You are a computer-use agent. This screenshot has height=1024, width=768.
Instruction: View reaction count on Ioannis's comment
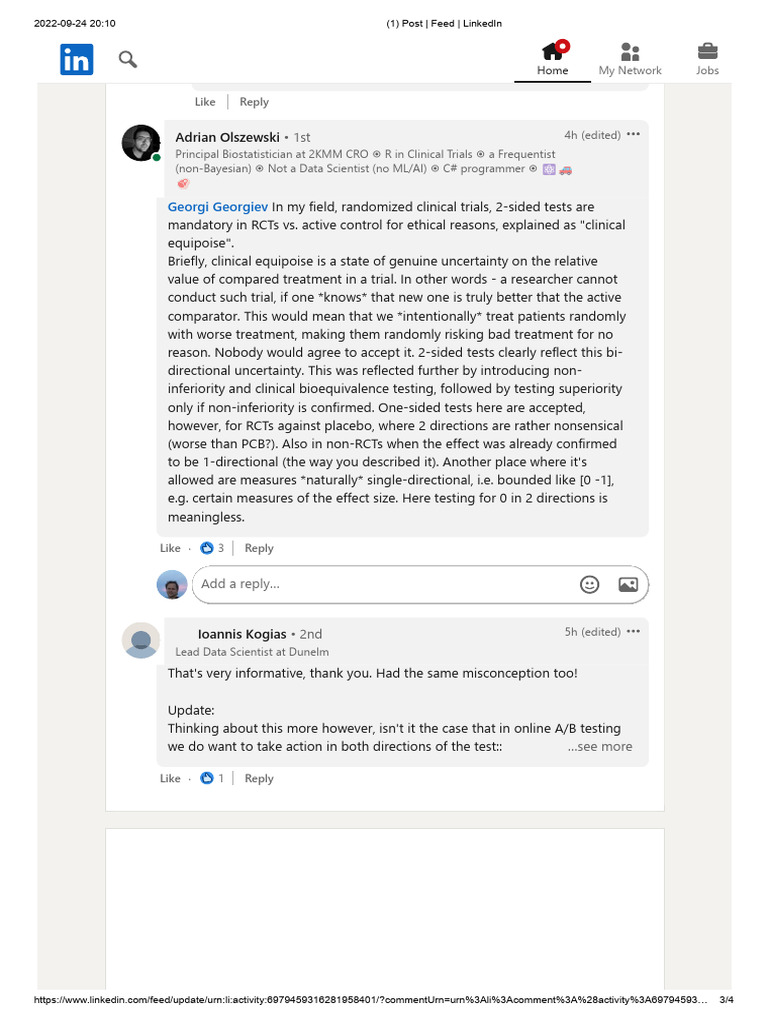pyautogui.click(x=212, y=778)
